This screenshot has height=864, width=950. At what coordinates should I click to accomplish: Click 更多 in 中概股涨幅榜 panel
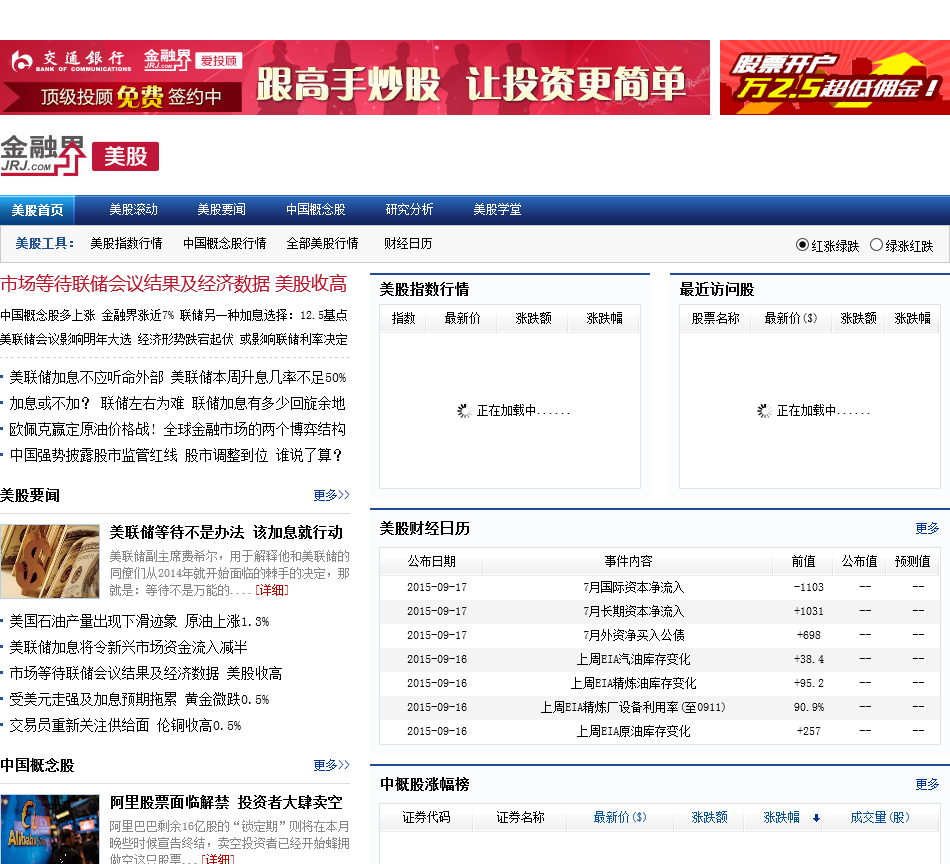927,785
